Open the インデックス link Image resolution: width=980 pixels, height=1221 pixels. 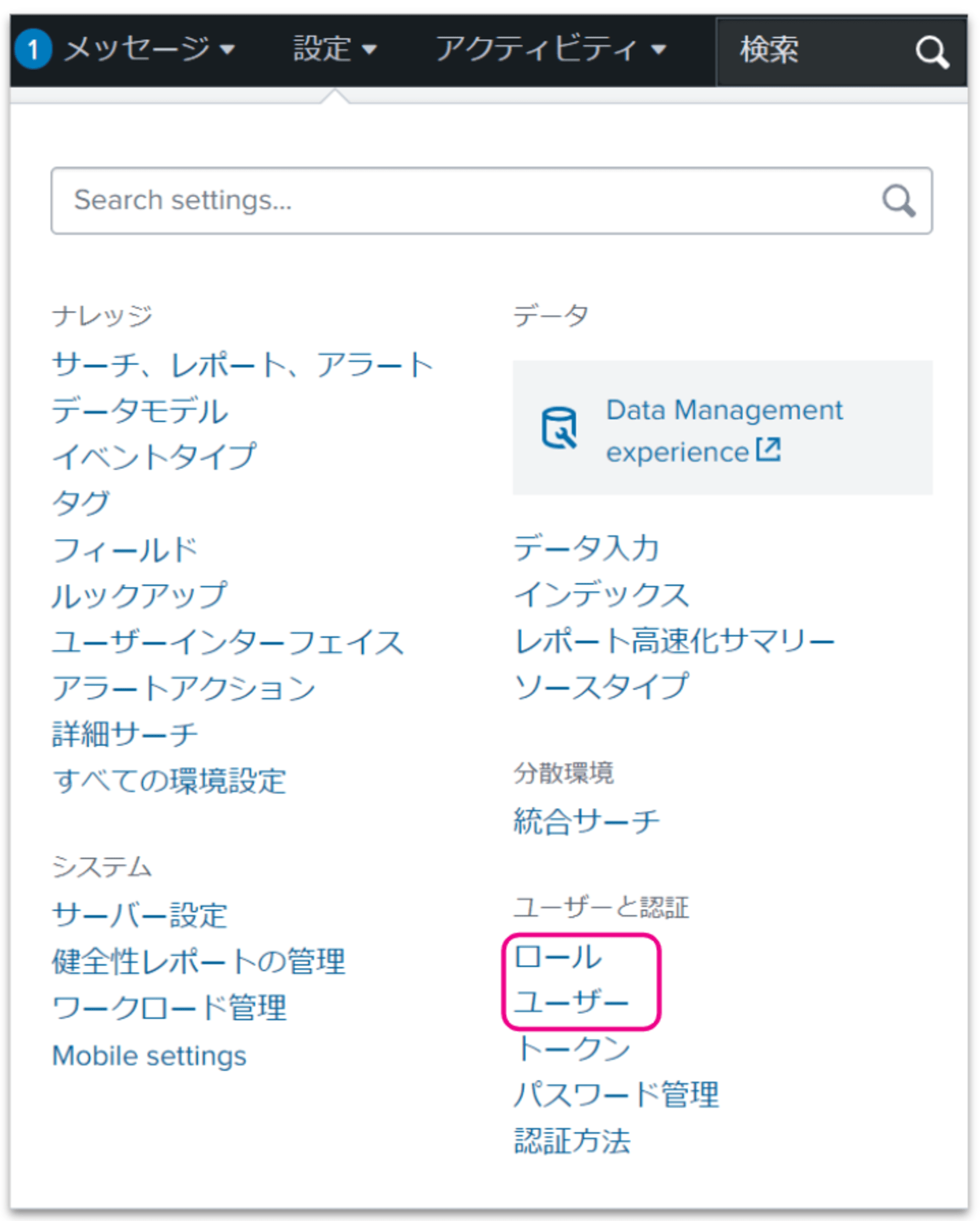click(601, 594)
